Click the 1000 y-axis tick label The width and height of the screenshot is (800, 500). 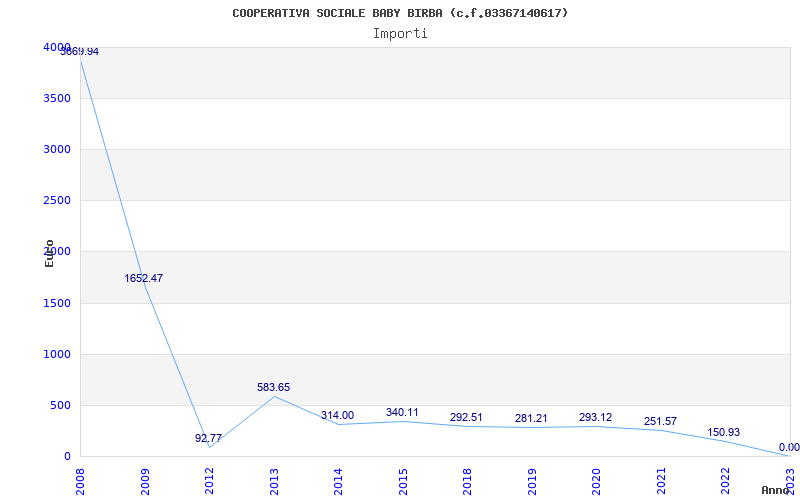click(56, 354)
